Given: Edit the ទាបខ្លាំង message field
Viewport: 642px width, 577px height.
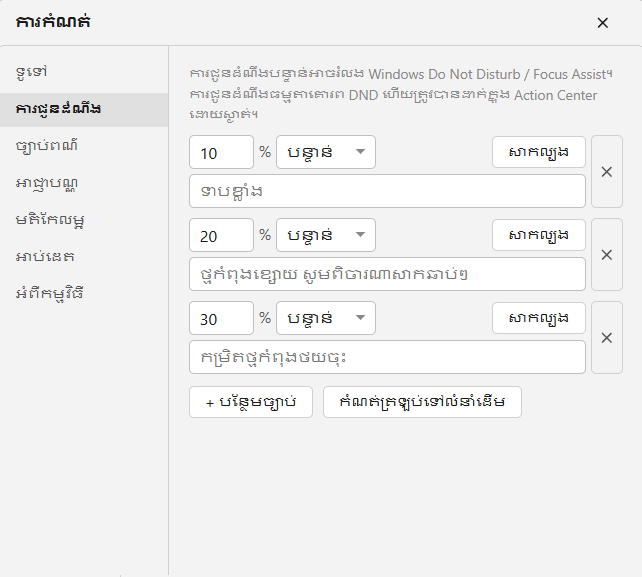Looking at the screenshot, I should (387, 191).
